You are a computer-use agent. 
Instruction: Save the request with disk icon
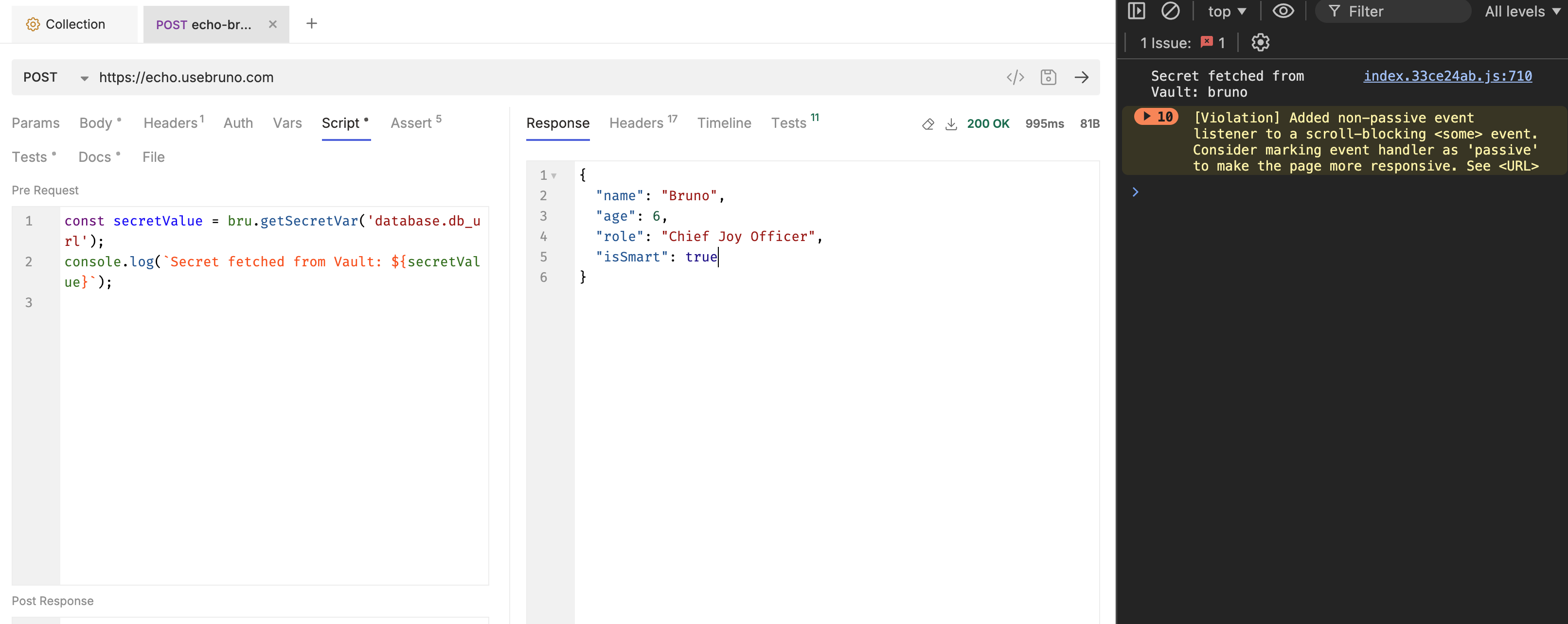[1048, 77]
